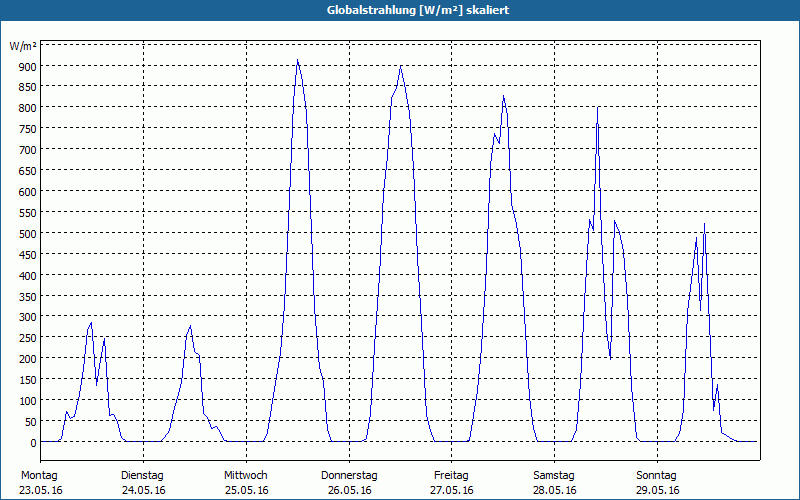Click the chart title 'Globalstrahlung [W/m²] skaliert'
Viewport: 800px width, 500px height.
click(x=418, y=10)
